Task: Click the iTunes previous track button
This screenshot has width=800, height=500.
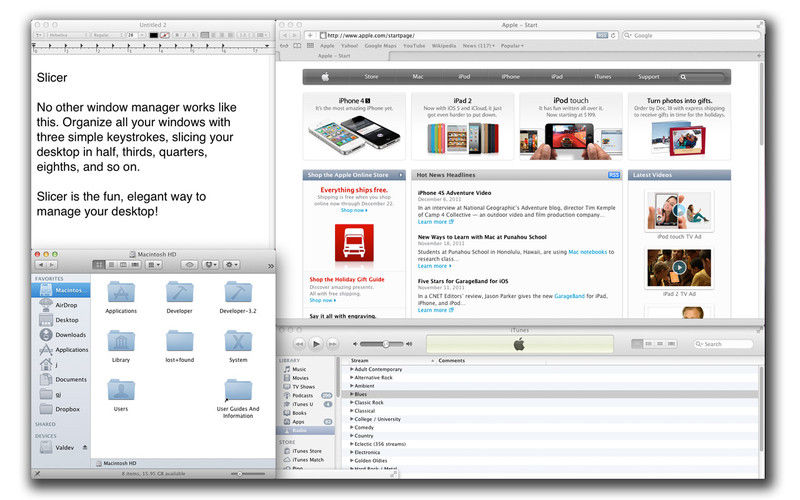Action: [x=299, y=344]
